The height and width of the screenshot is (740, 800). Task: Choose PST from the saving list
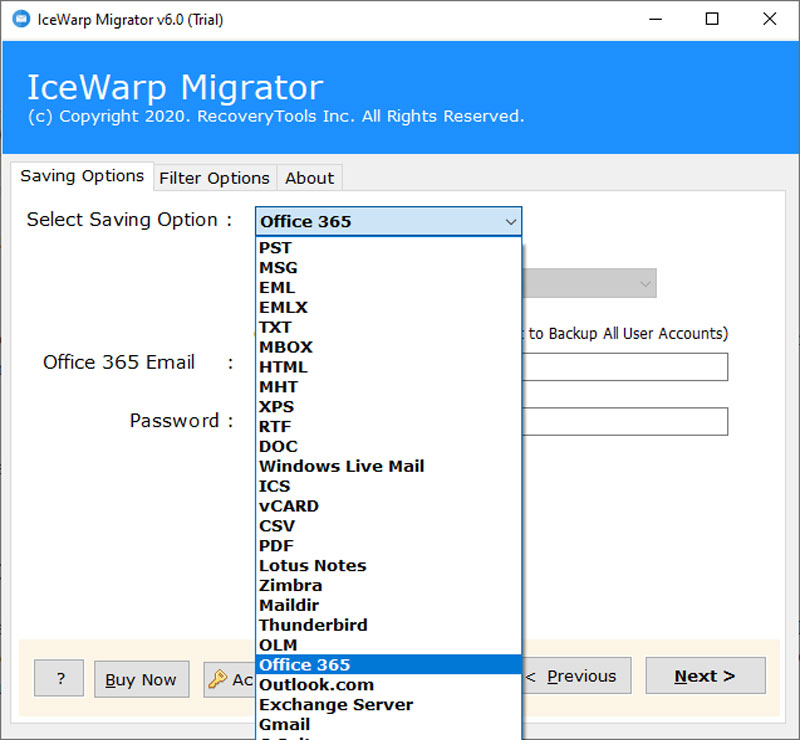coord(388,248)
